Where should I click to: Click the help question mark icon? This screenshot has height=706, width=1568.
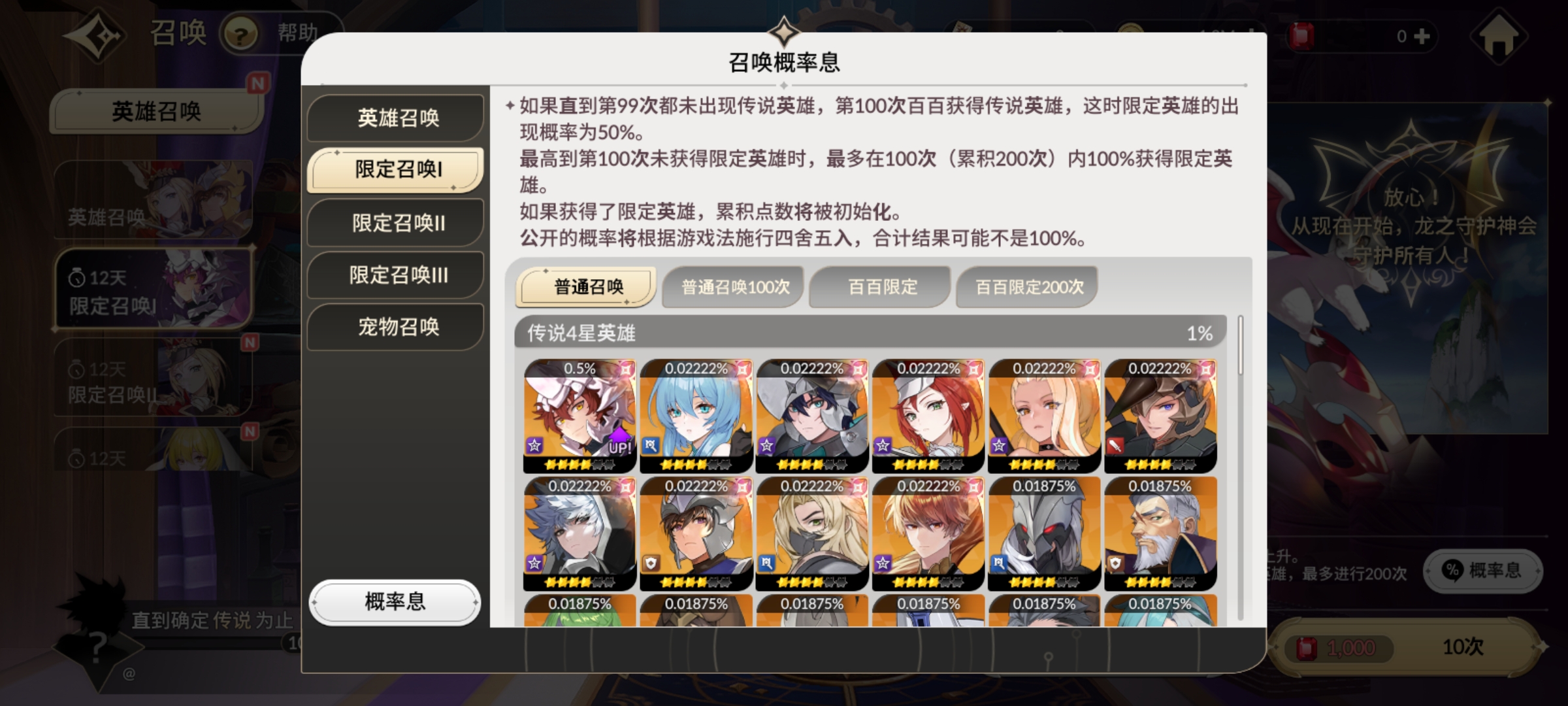(240, 35)
